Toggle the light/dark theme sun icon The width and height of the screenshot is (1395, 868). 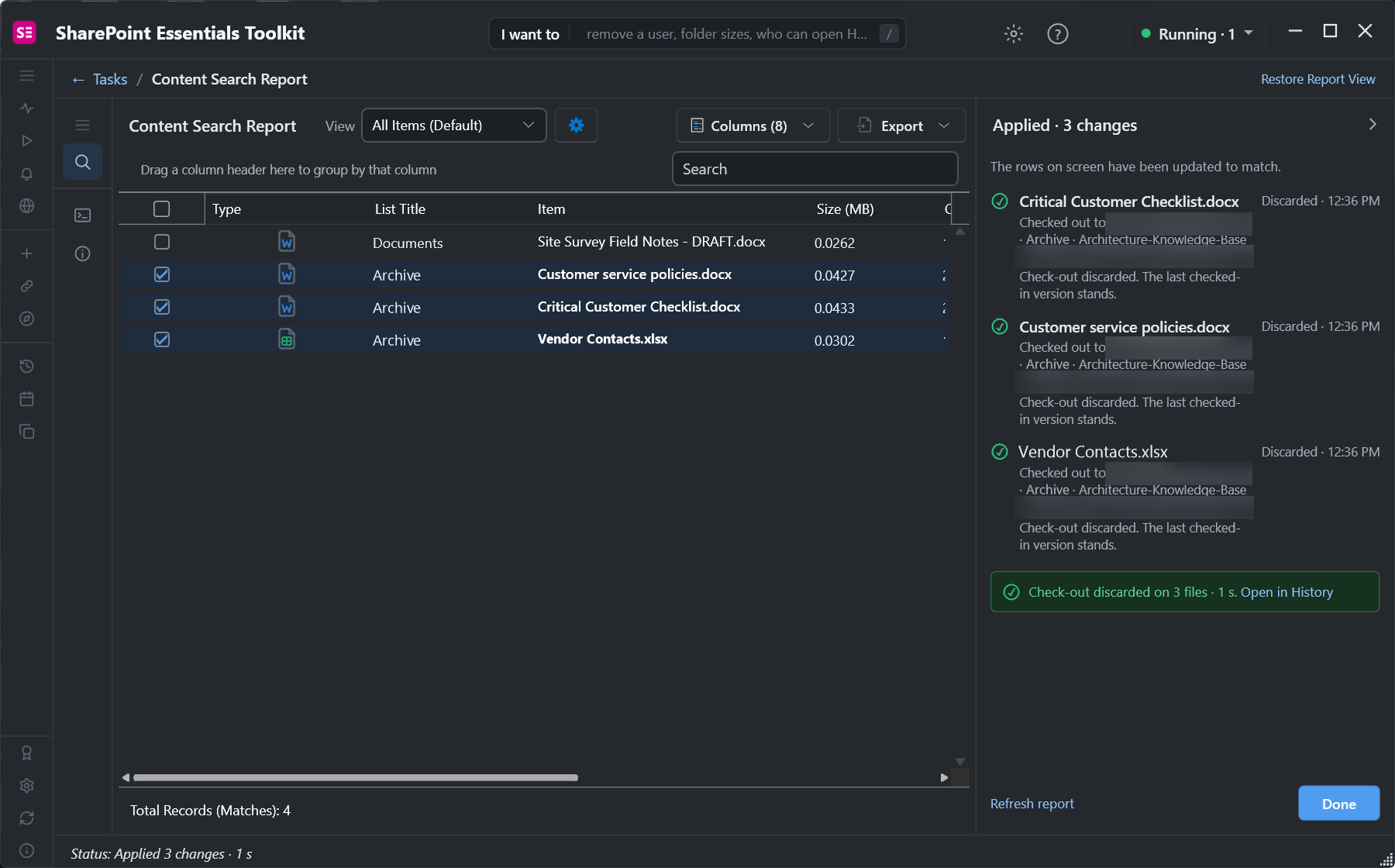coord(1014,33)
